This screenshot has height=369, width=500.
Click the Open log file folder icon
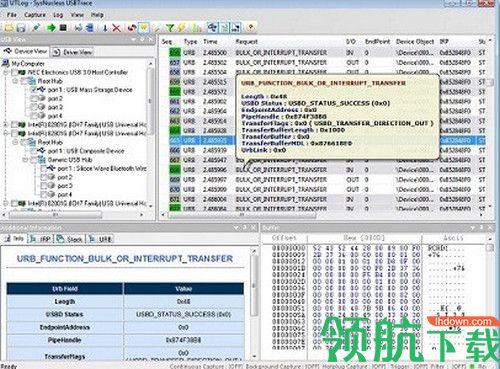point(9,28)
